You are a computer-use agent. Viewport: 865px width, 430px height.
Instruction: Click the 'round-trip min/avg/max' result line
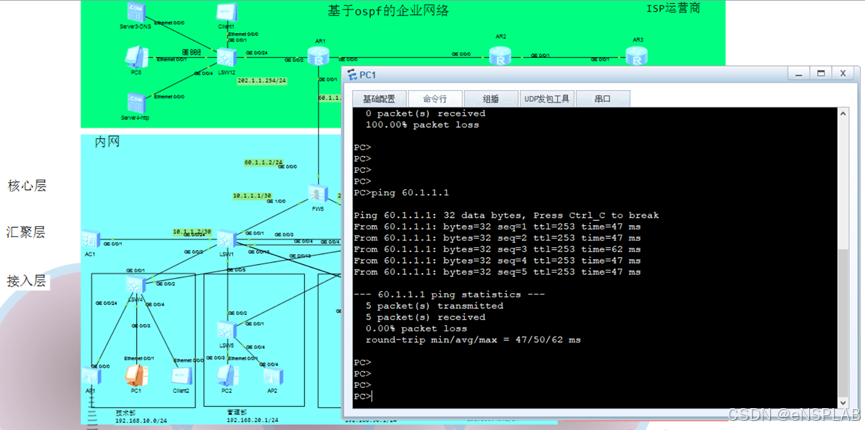pos(473,340)
